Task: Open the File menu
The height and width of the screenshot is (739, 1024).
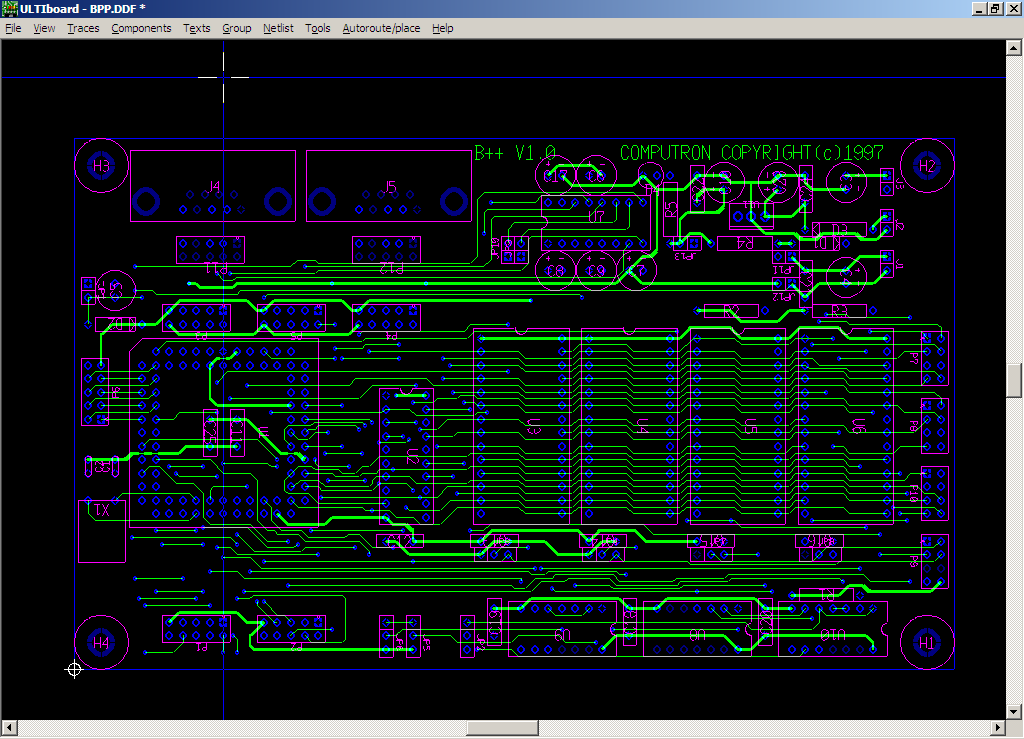Action: click(x=13, y=28)
